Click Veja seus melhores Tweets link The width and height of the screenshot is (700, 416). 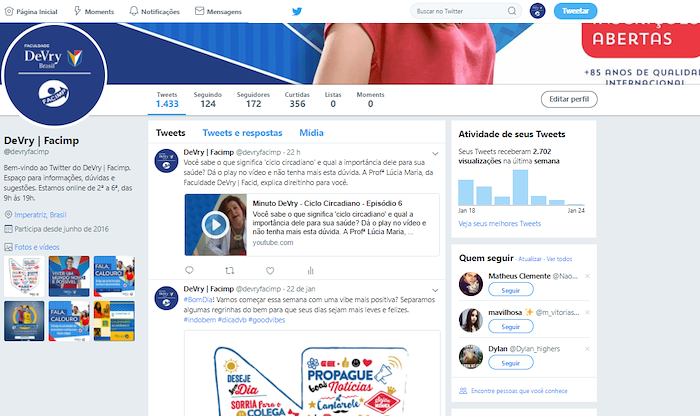pyautogui.click(x=500, y=224)
